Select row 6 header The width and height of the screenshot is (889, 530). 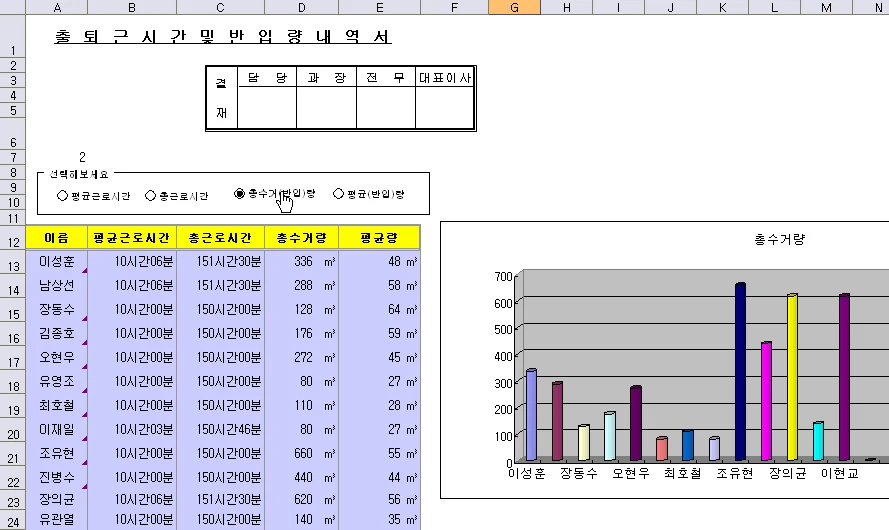pyautogui.click(x=12, y=134)
